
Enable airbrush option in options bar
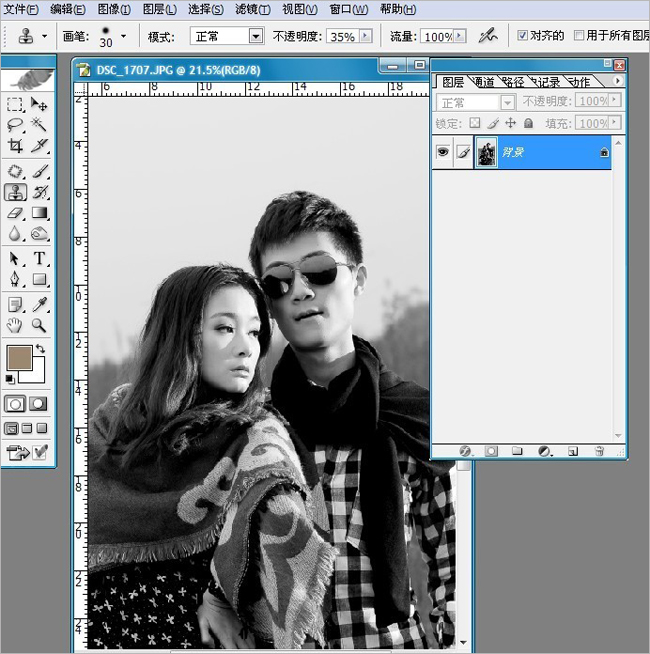point(488,36)
